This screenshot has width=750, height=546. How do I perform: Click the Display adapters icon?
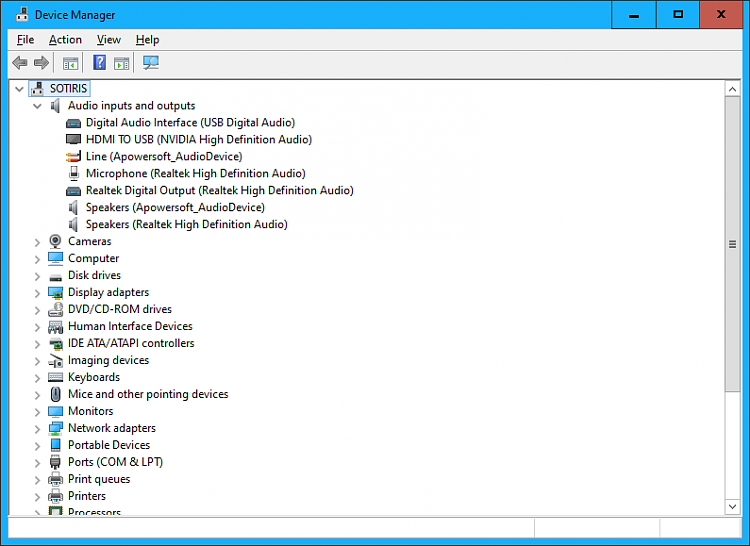pos(55,293)
